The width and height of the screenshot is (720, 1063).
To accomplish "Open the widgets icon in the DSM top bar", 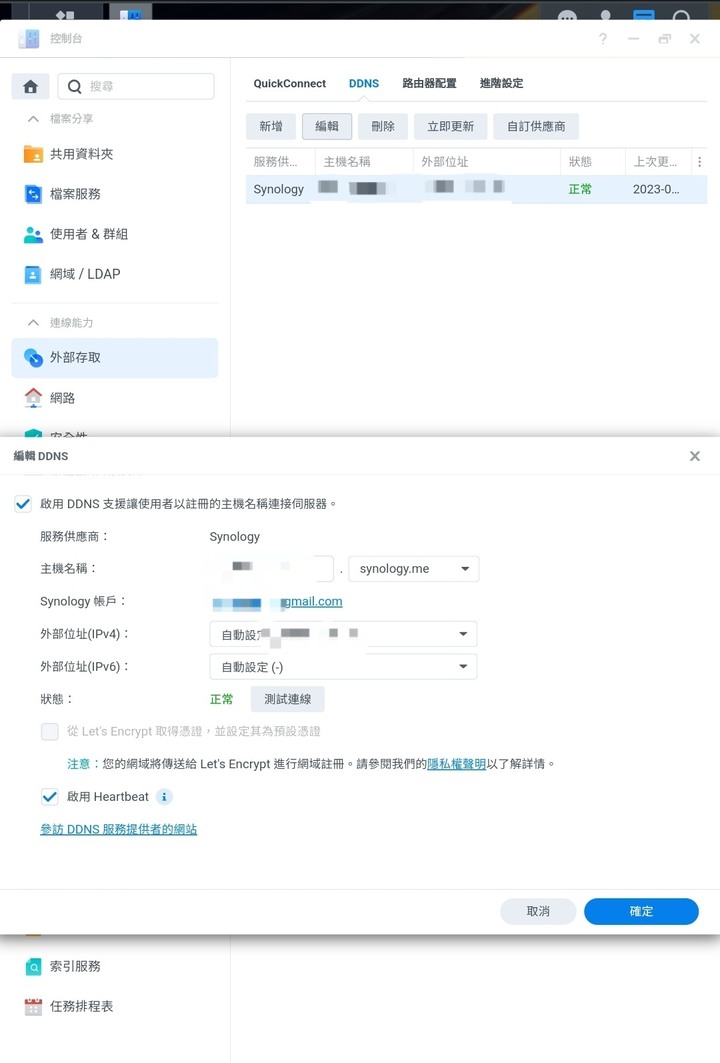I will pos(643,15).
